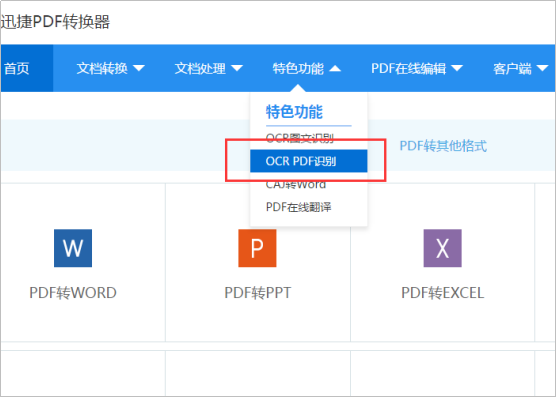
Task: Expand the 文档处理 menu arrow
Action: tap(237, 68)
